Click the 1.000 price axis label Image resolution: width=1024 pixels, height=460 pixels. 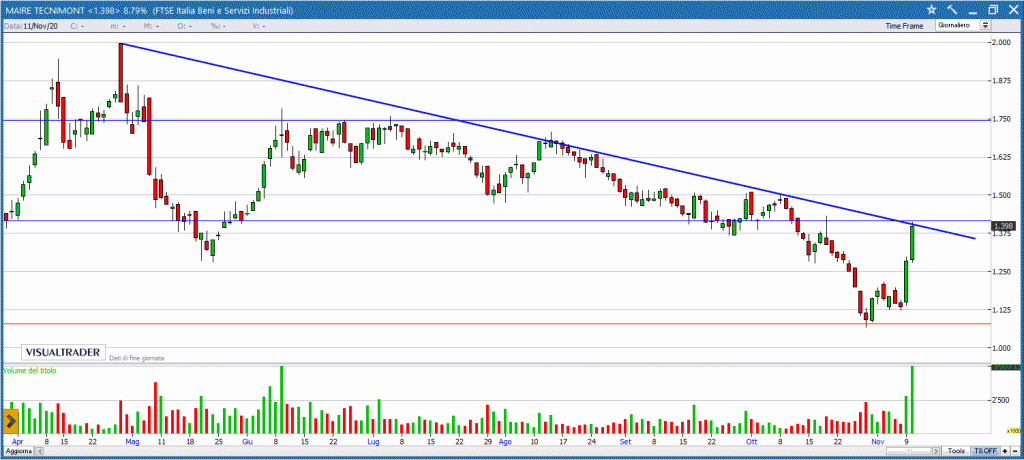pos(1002,348)
